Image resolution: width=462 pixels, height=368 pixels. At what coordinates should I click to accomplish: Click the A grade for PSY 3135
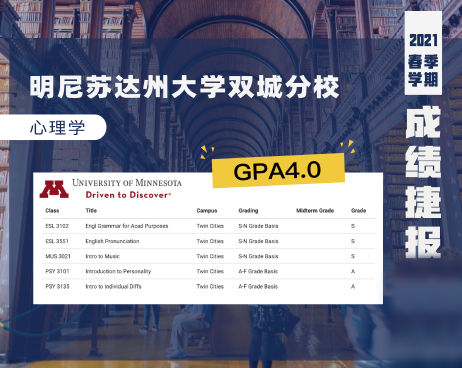click(353, 286)
